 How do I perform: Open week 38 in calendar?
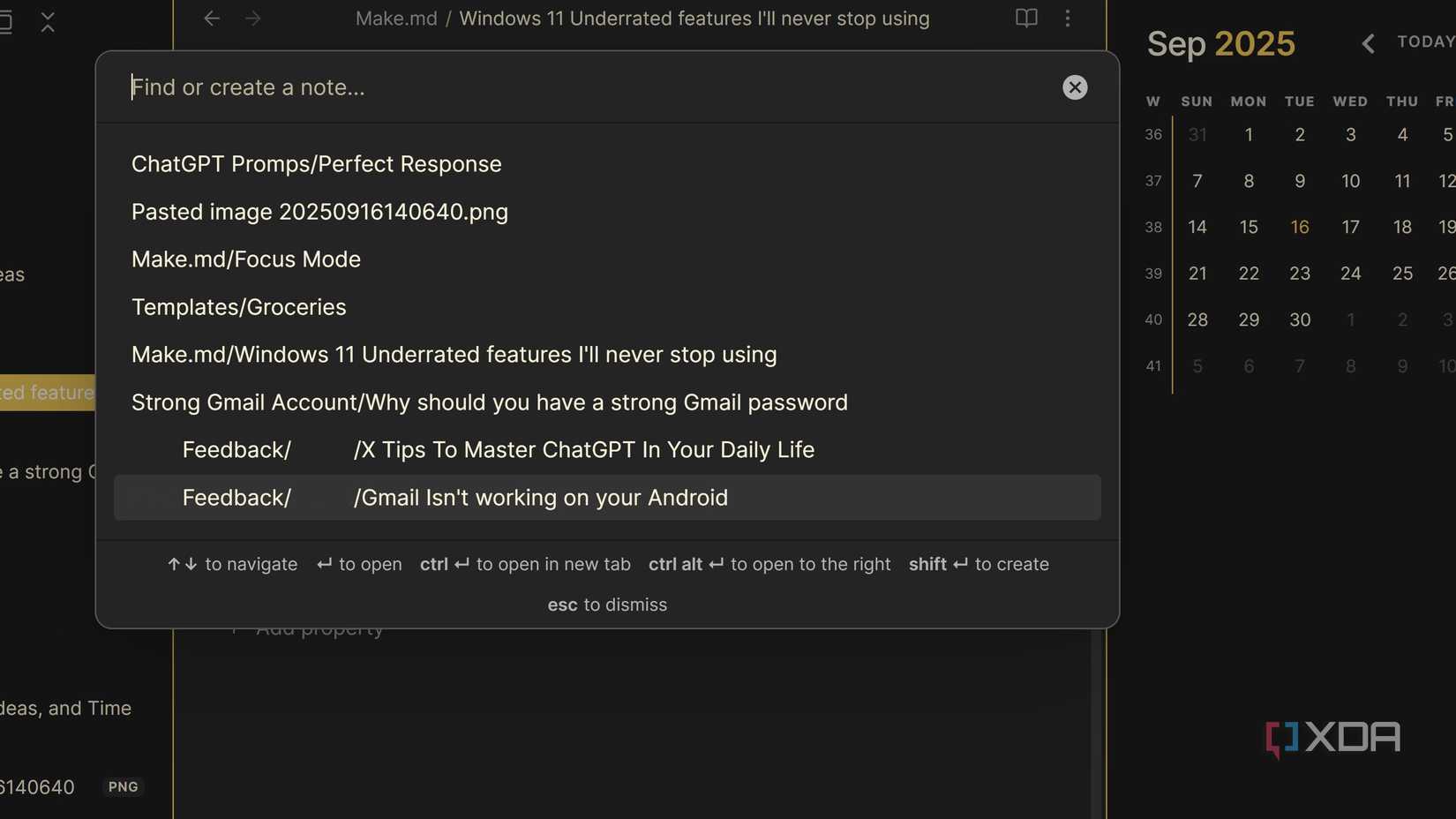pyautogui.click(x=1153, y=227)
